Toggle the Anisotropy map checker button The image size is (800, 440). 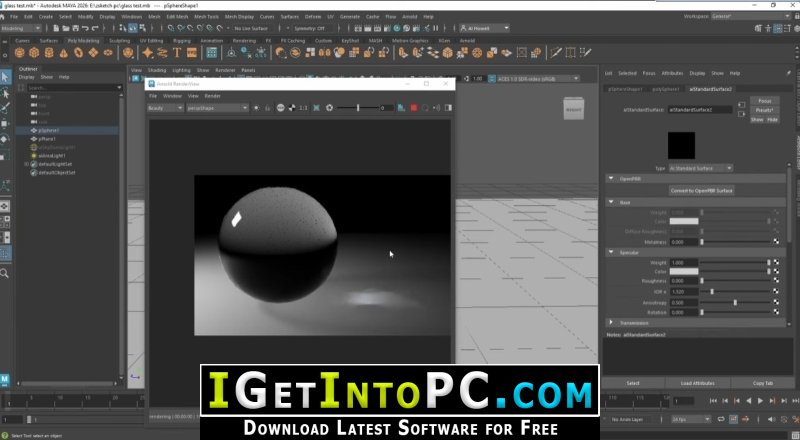pyautogui.click(x=776, y=302)
